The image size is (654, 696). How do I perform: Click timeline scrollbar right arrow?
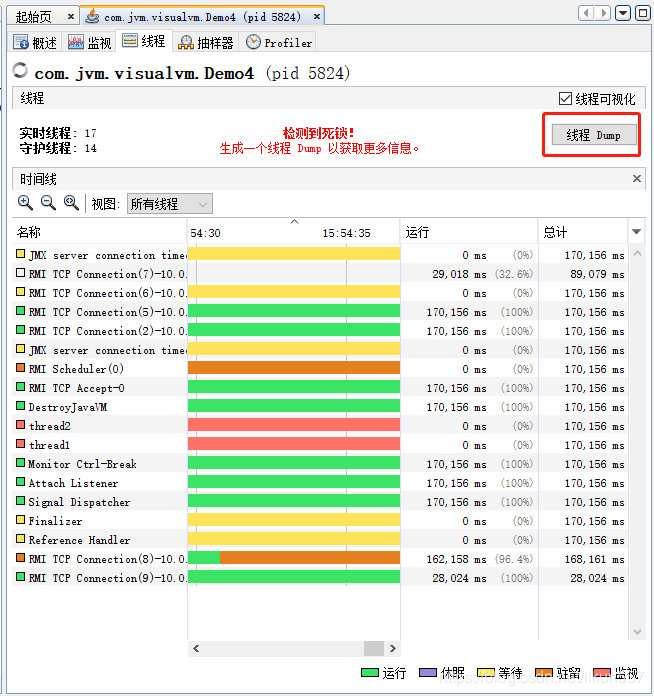click(392, 649)
